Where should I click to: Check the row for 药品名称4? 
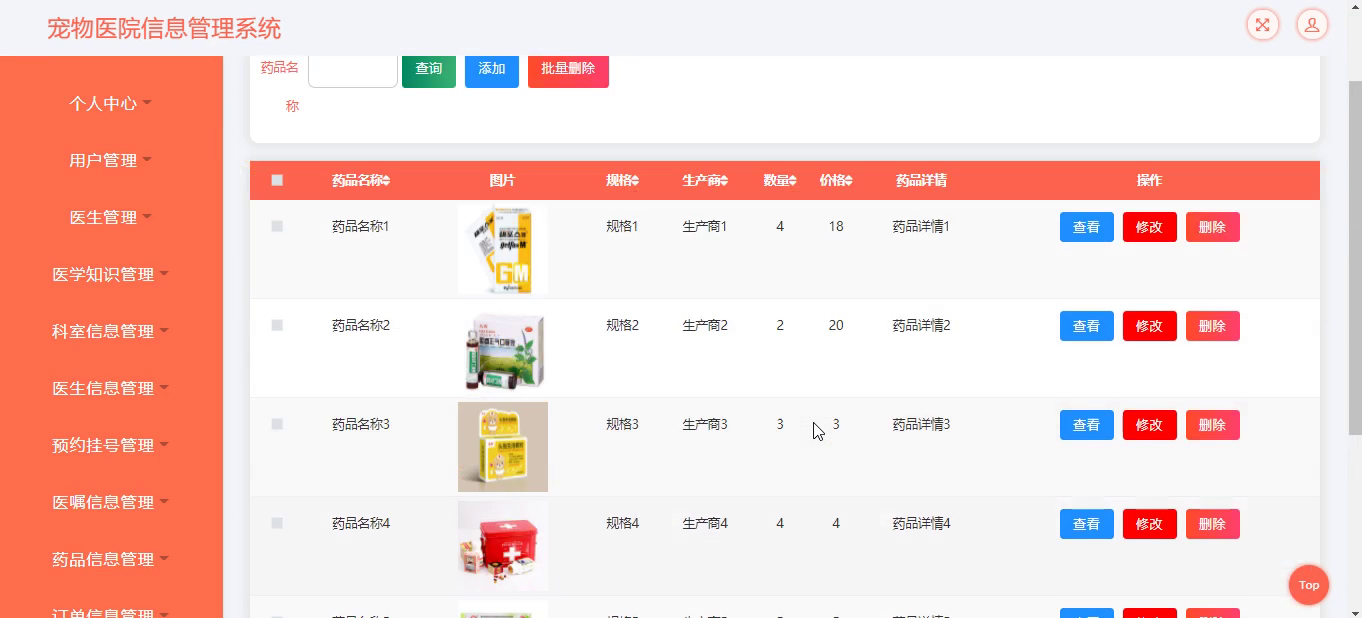point(277,523)
